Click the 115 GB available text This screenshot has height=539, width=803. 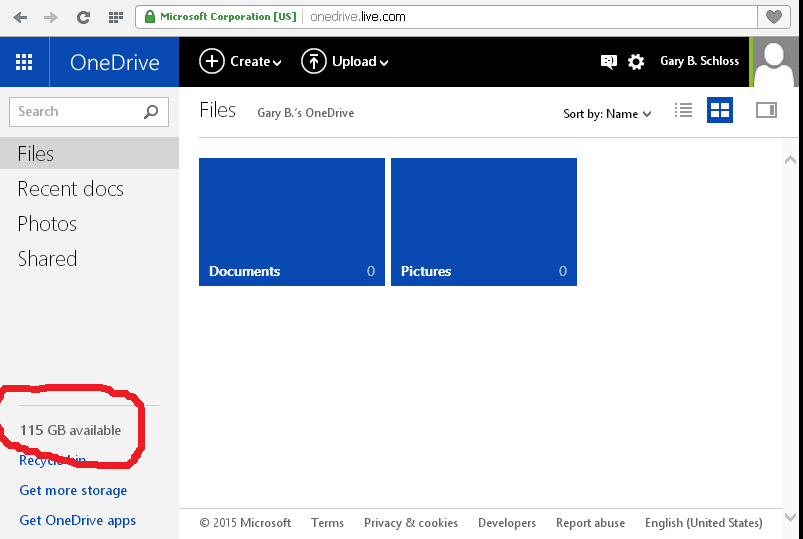(x=70, y=430)
